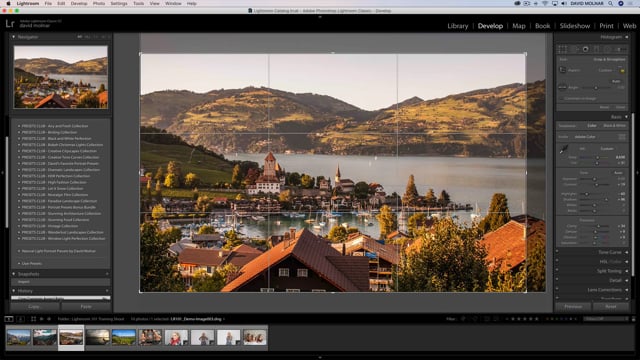Switch to the Library module
640x360 pixels.
(458, 26)
